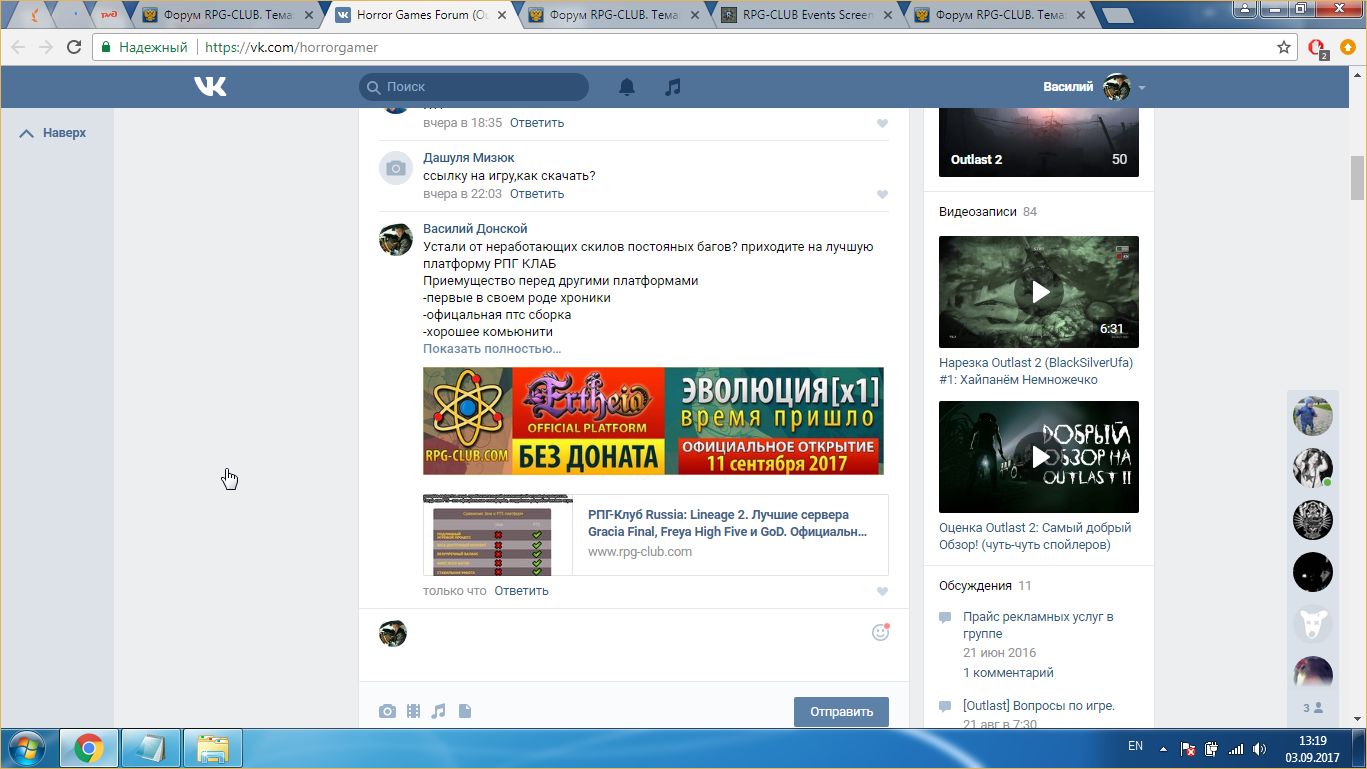Click the page vertical scrollbar thumb
This screenshot has height=769, width=1367.
[x=1357, y=178]
